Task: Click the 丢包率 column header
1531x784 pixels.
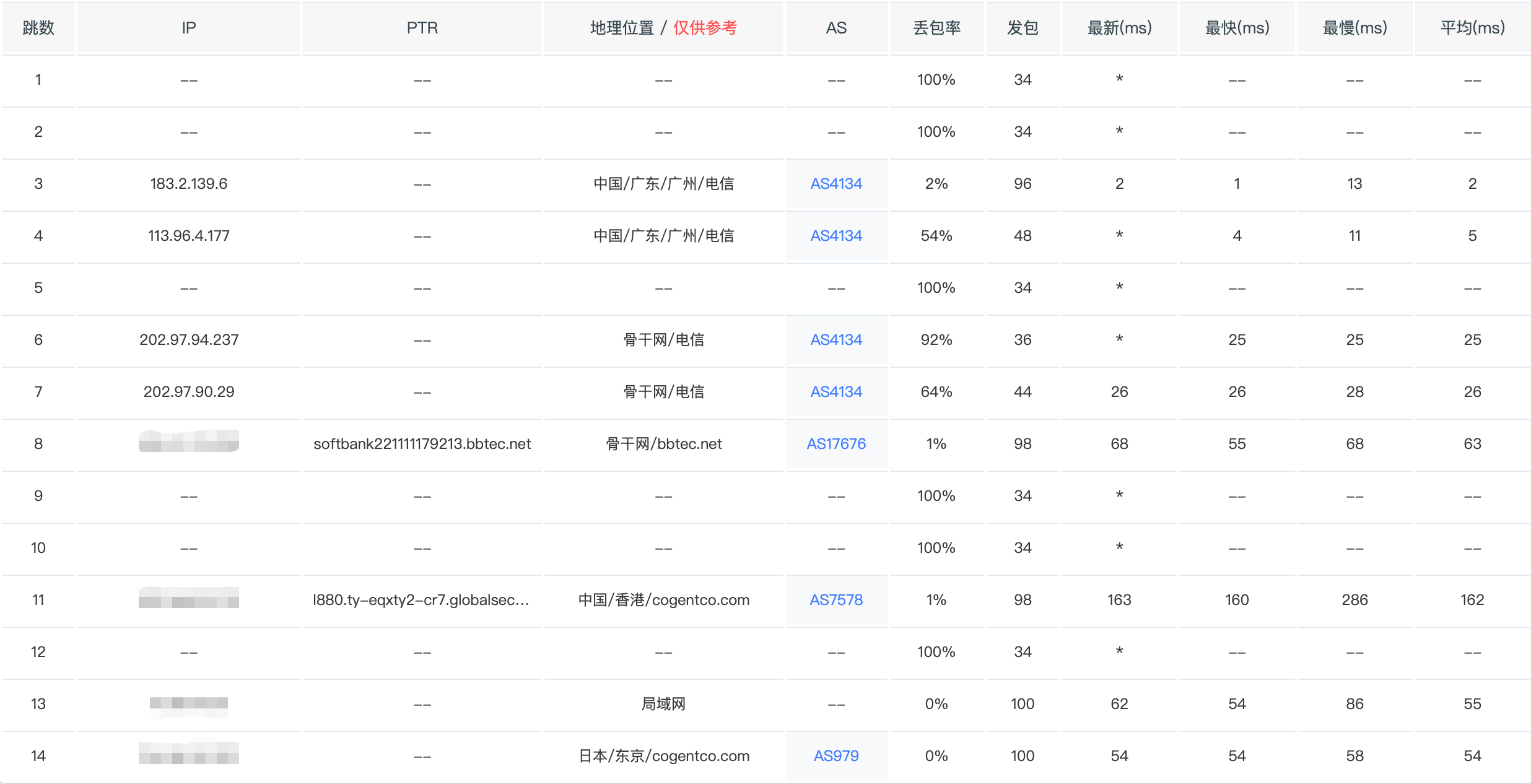Action: tap(936, 28)
